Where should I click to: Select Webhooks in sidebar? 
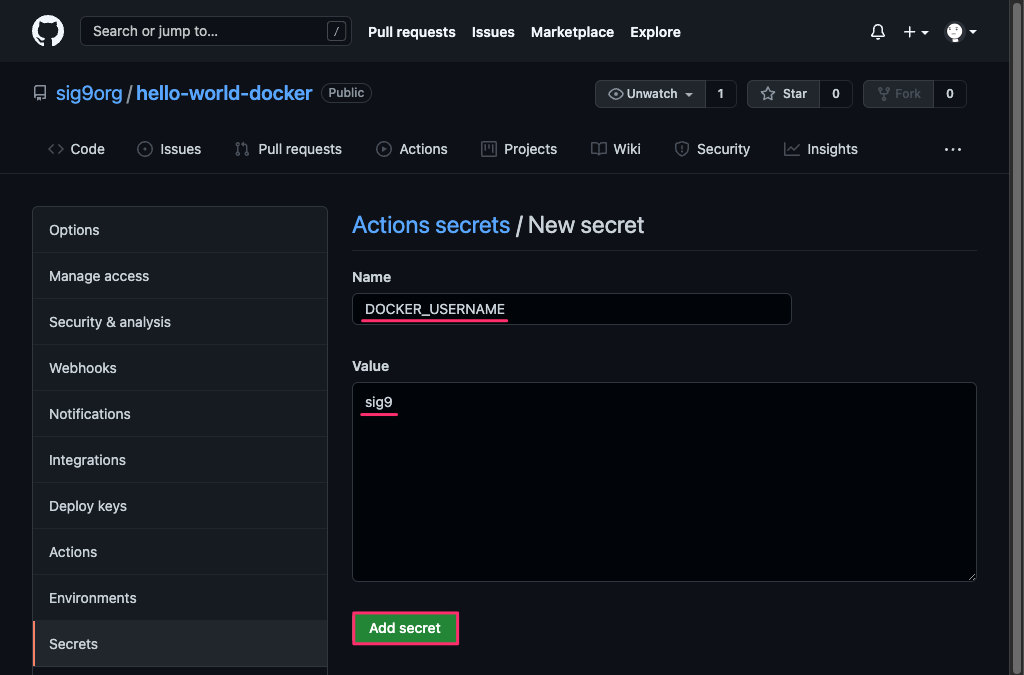tap(180, 368)
